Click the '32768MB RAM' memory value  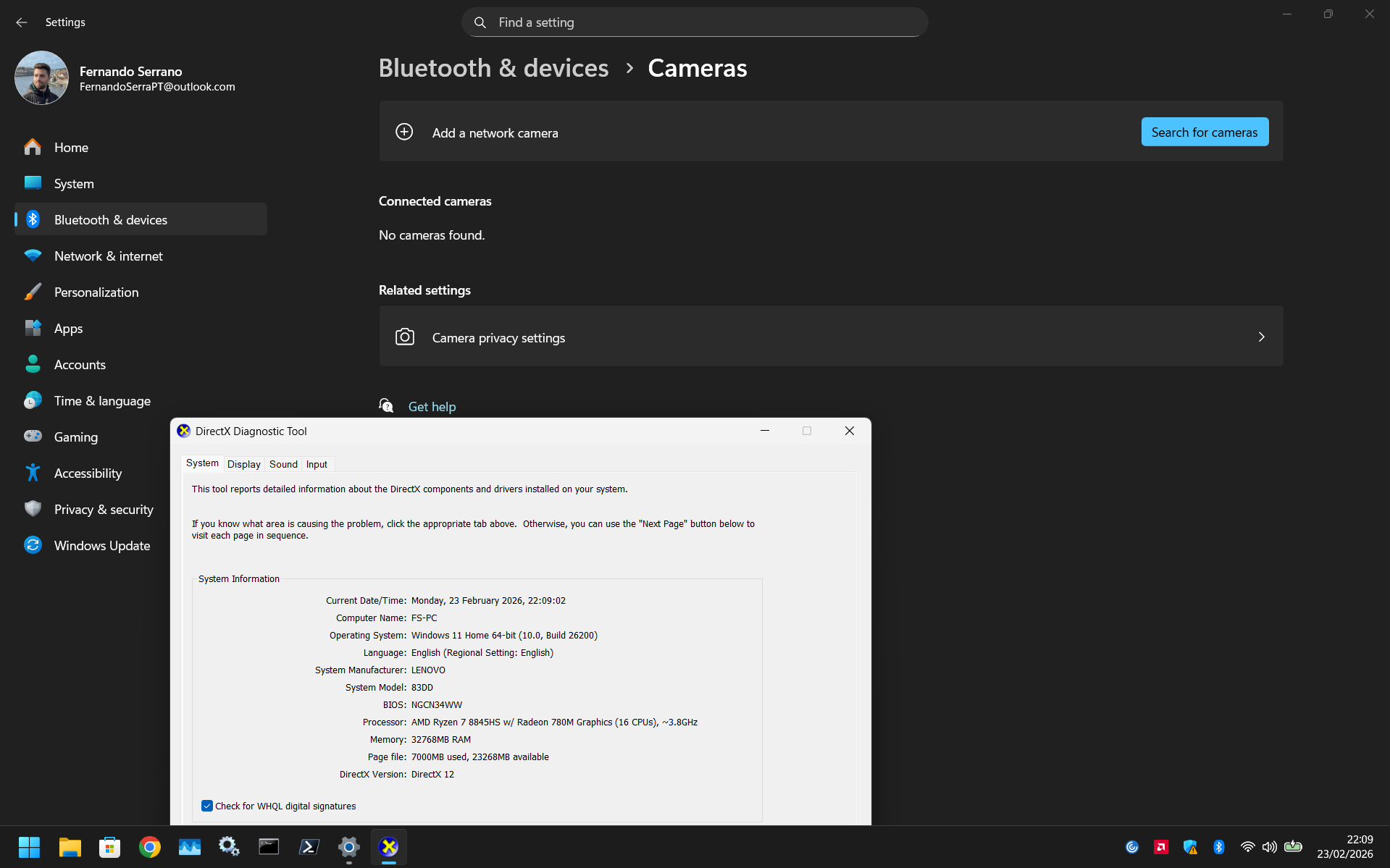coord(441,740)
